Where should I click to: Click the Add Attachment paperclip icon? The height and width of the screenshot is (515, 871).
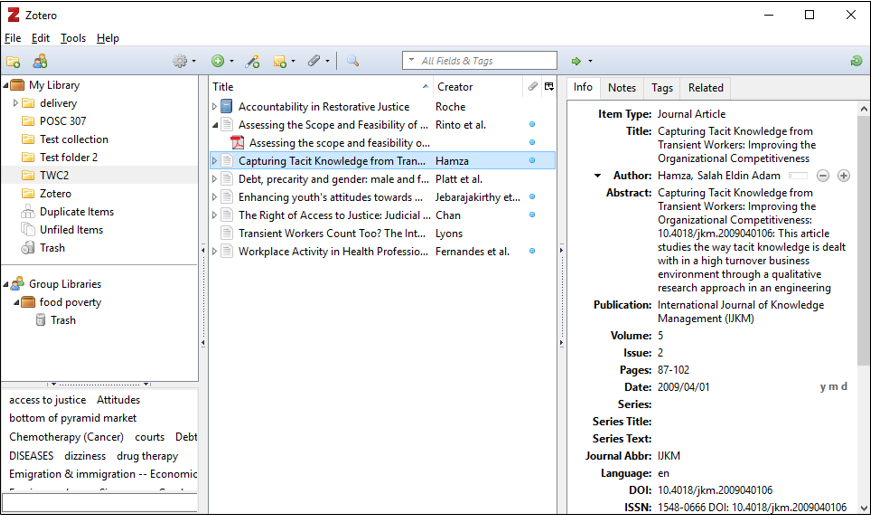tap(314, 61)
